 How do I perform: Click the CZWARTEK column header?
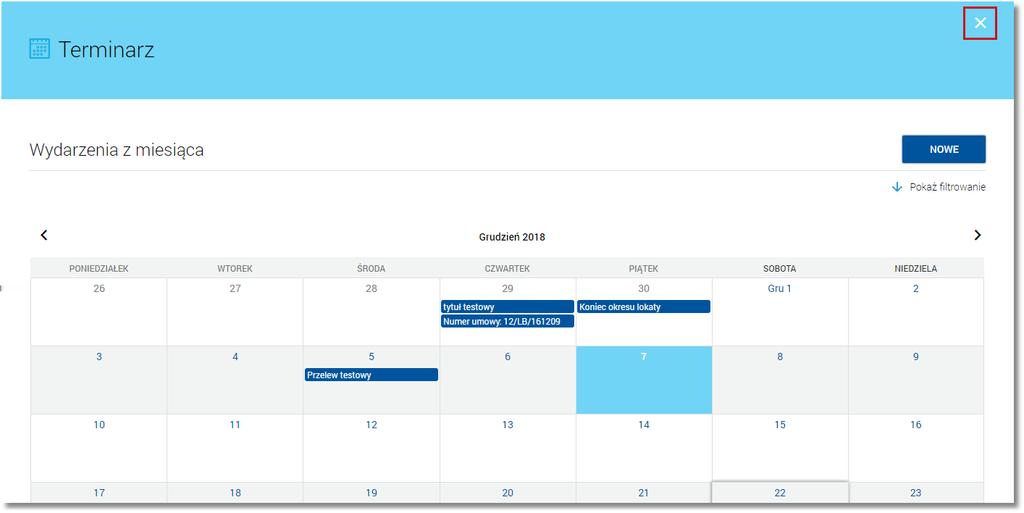click(507, 268)
